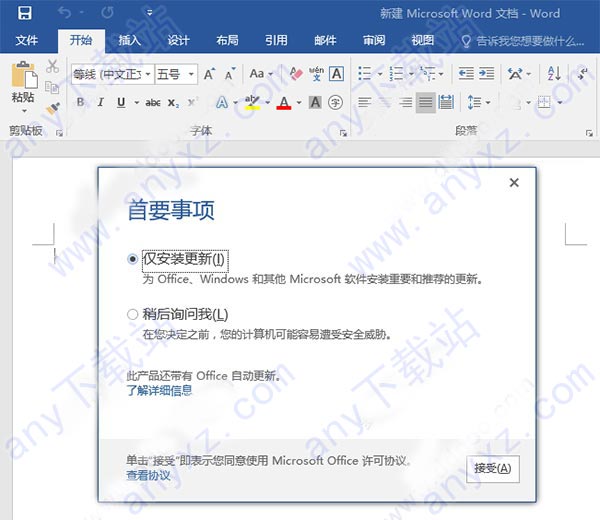Toggle Underline formatting
This screenshot has height=520, width=600.
(121, 102)
